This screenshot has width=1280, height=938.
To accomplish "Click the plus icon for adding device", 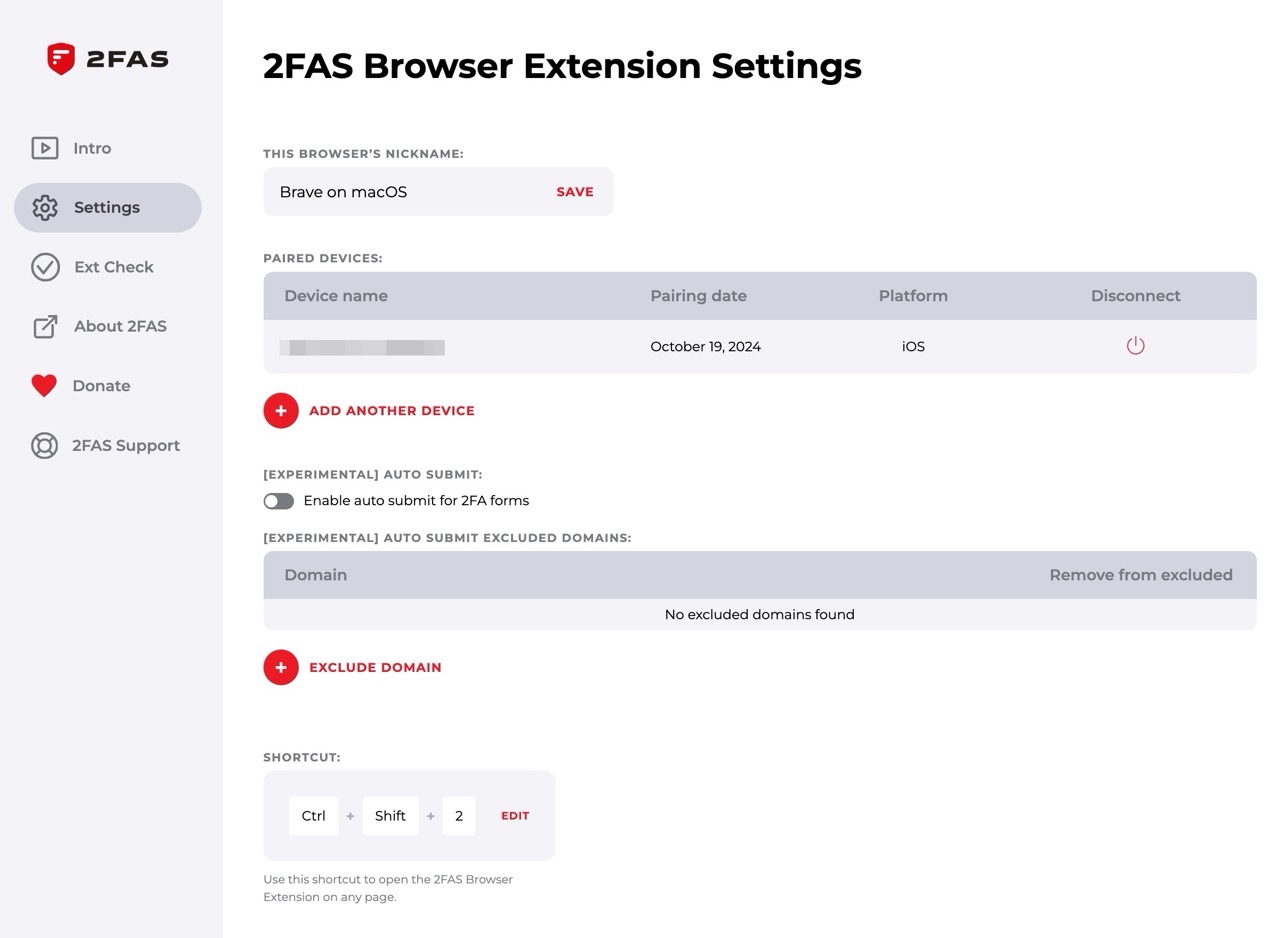I will 281,410.
